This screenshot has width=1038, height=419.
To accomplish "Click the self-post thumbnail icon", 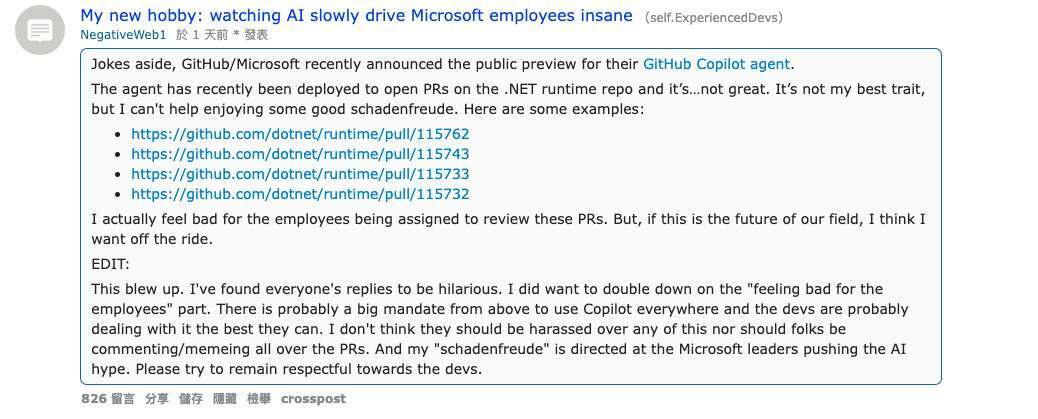I will tap(40, 30).
